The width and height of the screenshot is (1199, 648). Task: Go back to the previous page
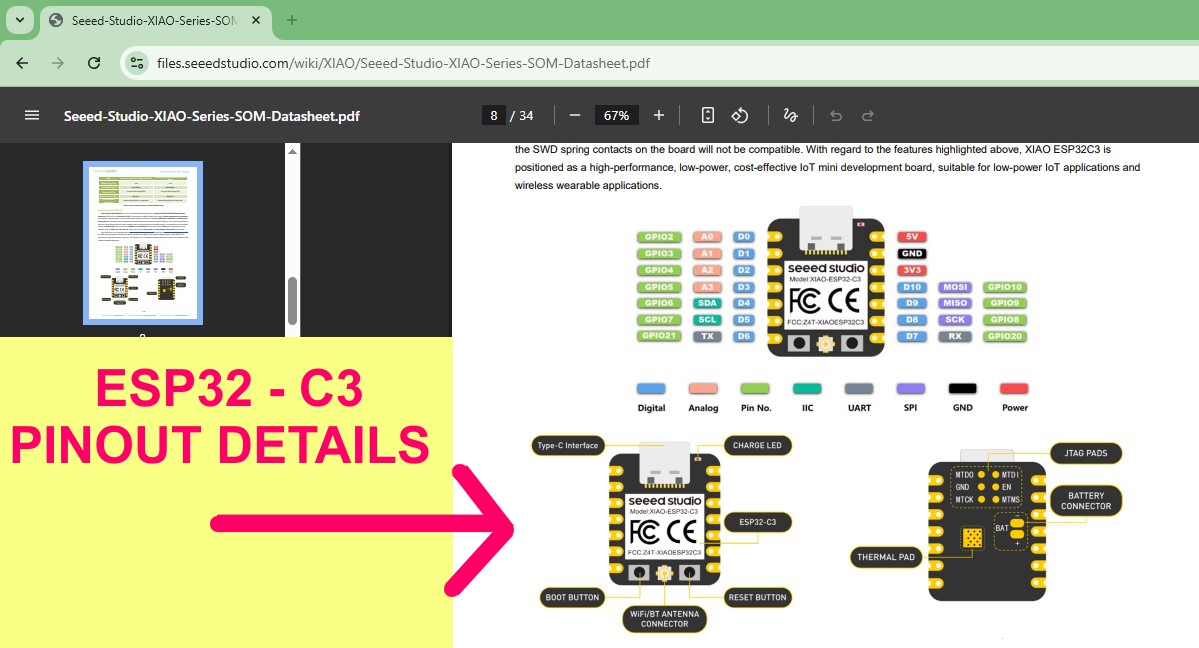(x=22, y=63)
